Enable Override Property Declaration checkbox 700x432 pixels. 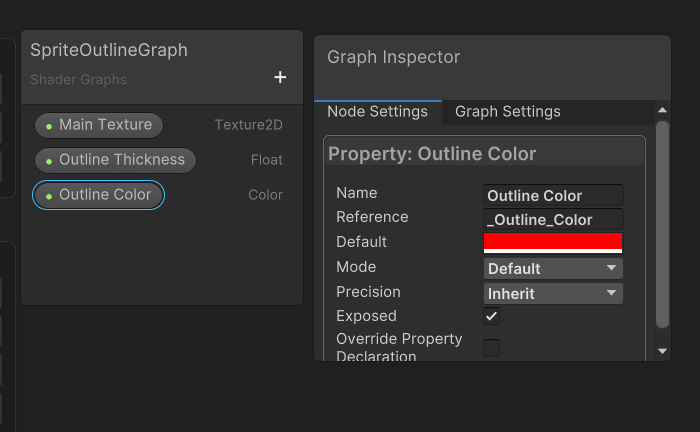[492, 348]
